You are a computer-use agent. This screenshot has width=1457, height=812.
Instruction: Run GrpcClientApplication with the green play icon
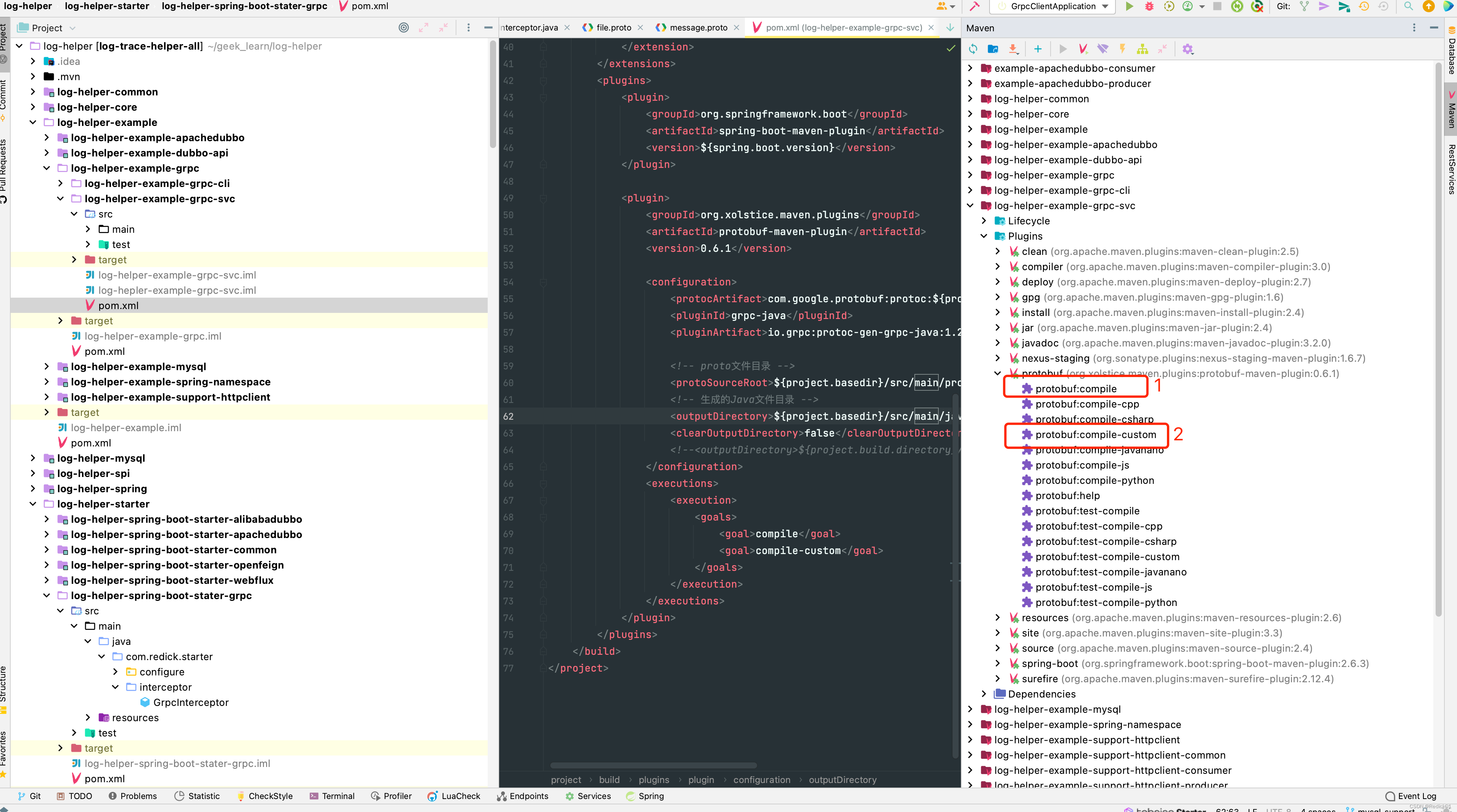point(1130,6)
